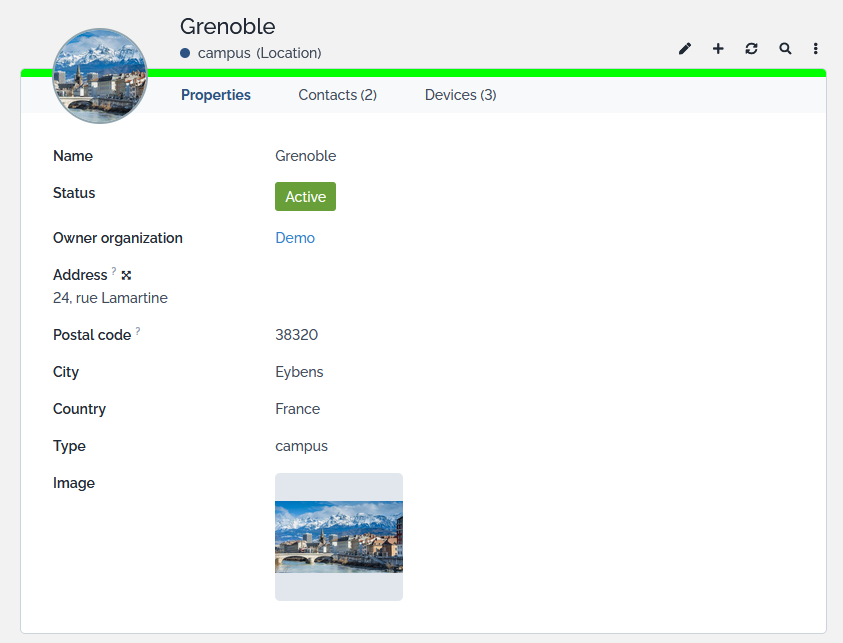Viewport: 843px width, 643px height.
Task: Switch to the Properties tab
Action: pyautogui.click(x=216, y=95)
